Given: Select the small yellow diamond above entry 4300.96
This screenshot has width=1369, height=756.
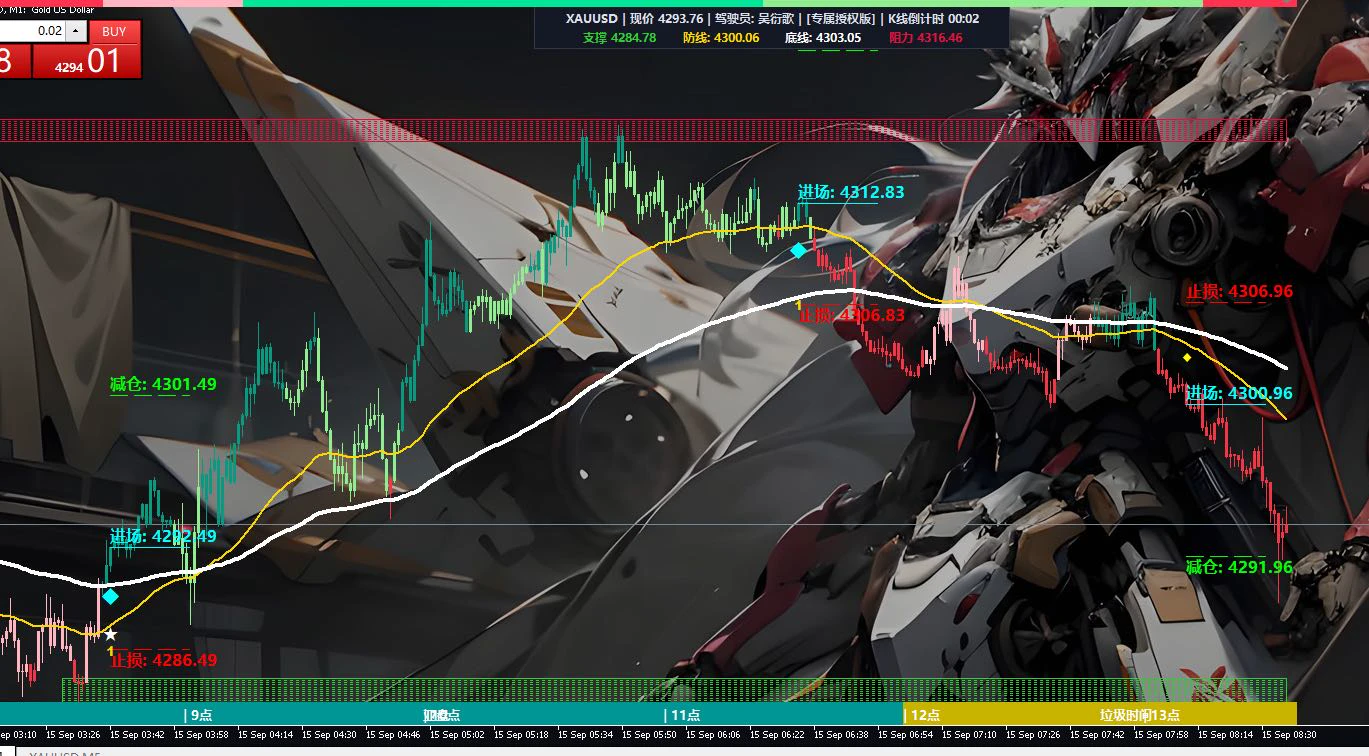Looking at the screenshot, I should (x=1187, y=357).
